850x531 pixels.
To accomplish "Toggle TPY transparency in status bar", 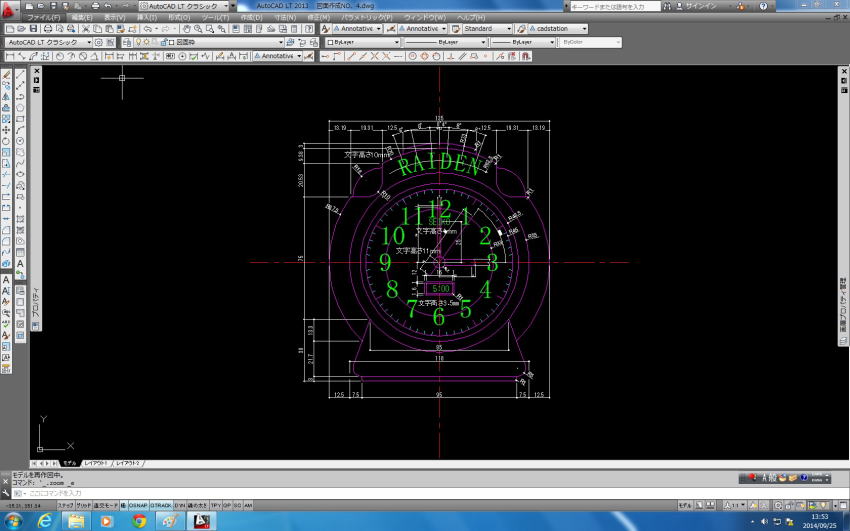I will 216,505.
